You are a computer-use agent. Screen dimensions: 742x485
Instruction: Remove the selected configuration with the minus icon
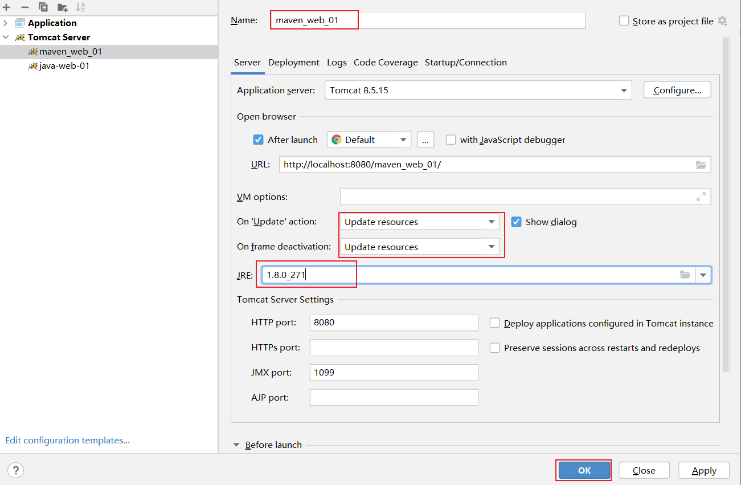[25, 7]
